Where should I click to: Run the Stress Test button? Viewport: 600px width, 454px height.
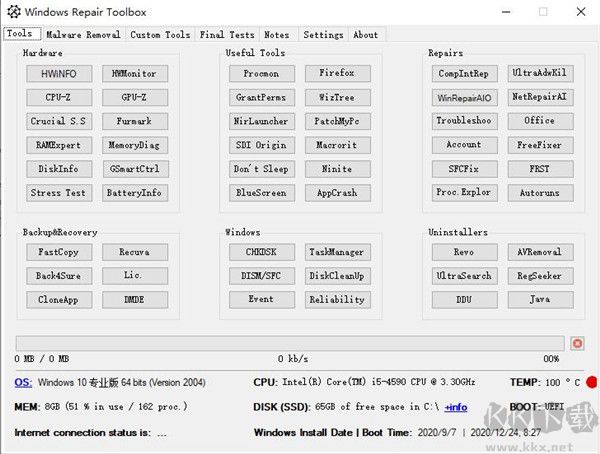click(59, 193)
